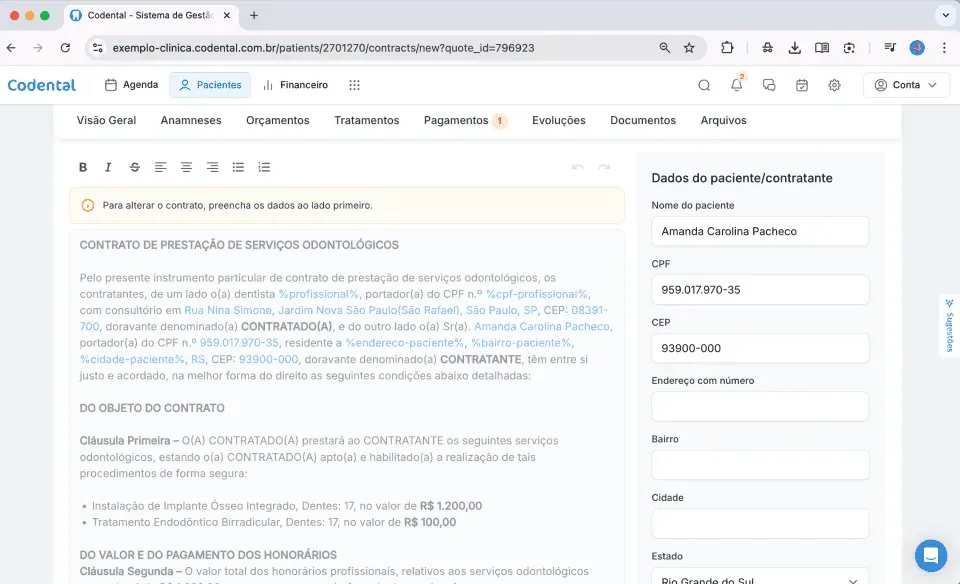Switch to the Evoluções tab

[559, 121]
